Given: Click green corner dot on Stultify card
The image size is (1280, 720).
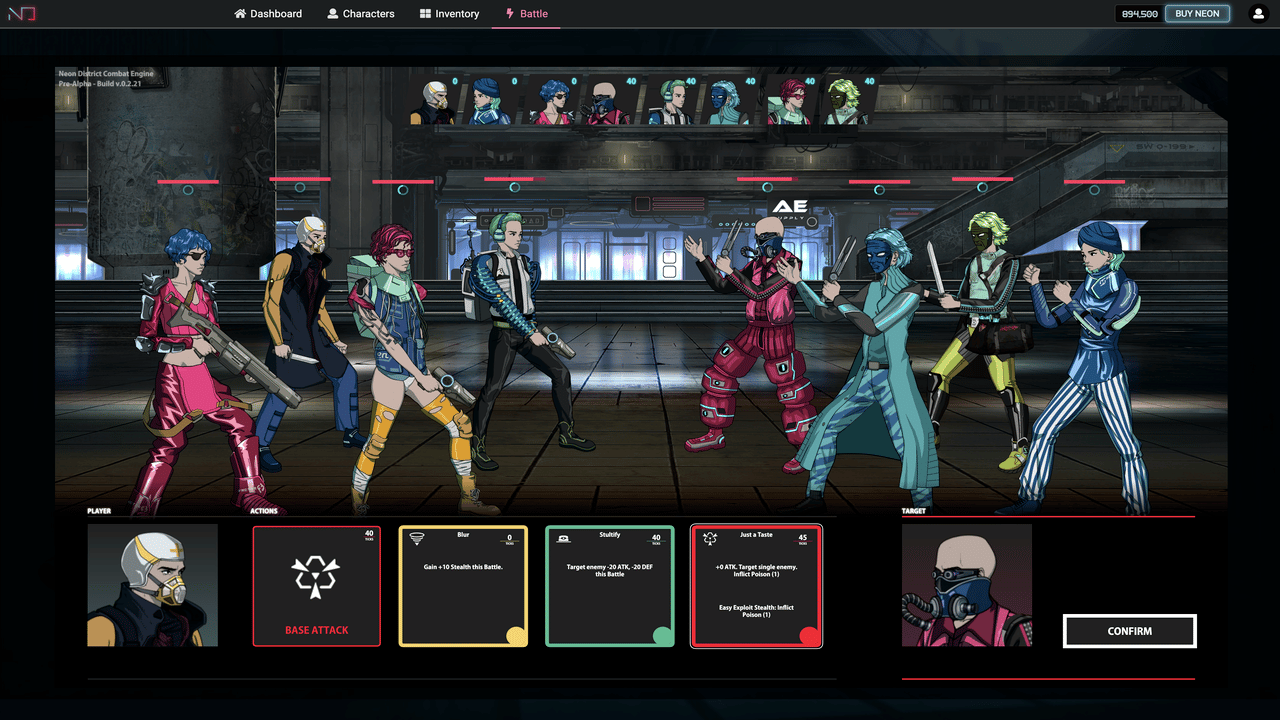Looking at the screenshot, I should (x=663, y=636).
